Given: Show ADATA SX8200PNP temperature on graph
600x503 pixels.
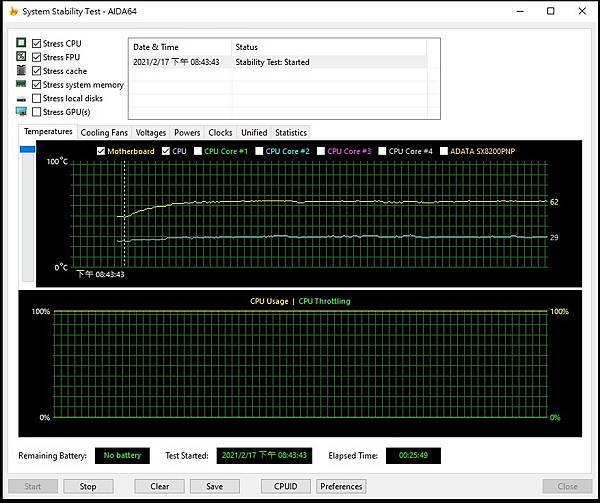Looking at the screenshot, I should click(x=445, y=151).
